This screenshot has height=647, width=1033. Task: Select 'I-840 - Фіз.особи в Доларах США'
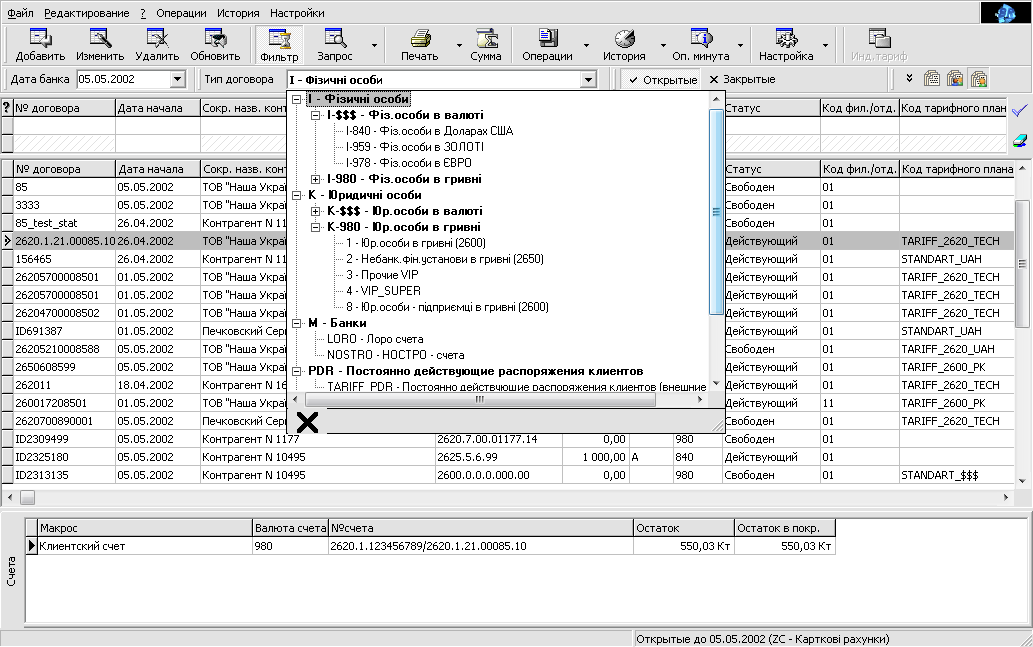pyautogui.click(x=430, y=131)
